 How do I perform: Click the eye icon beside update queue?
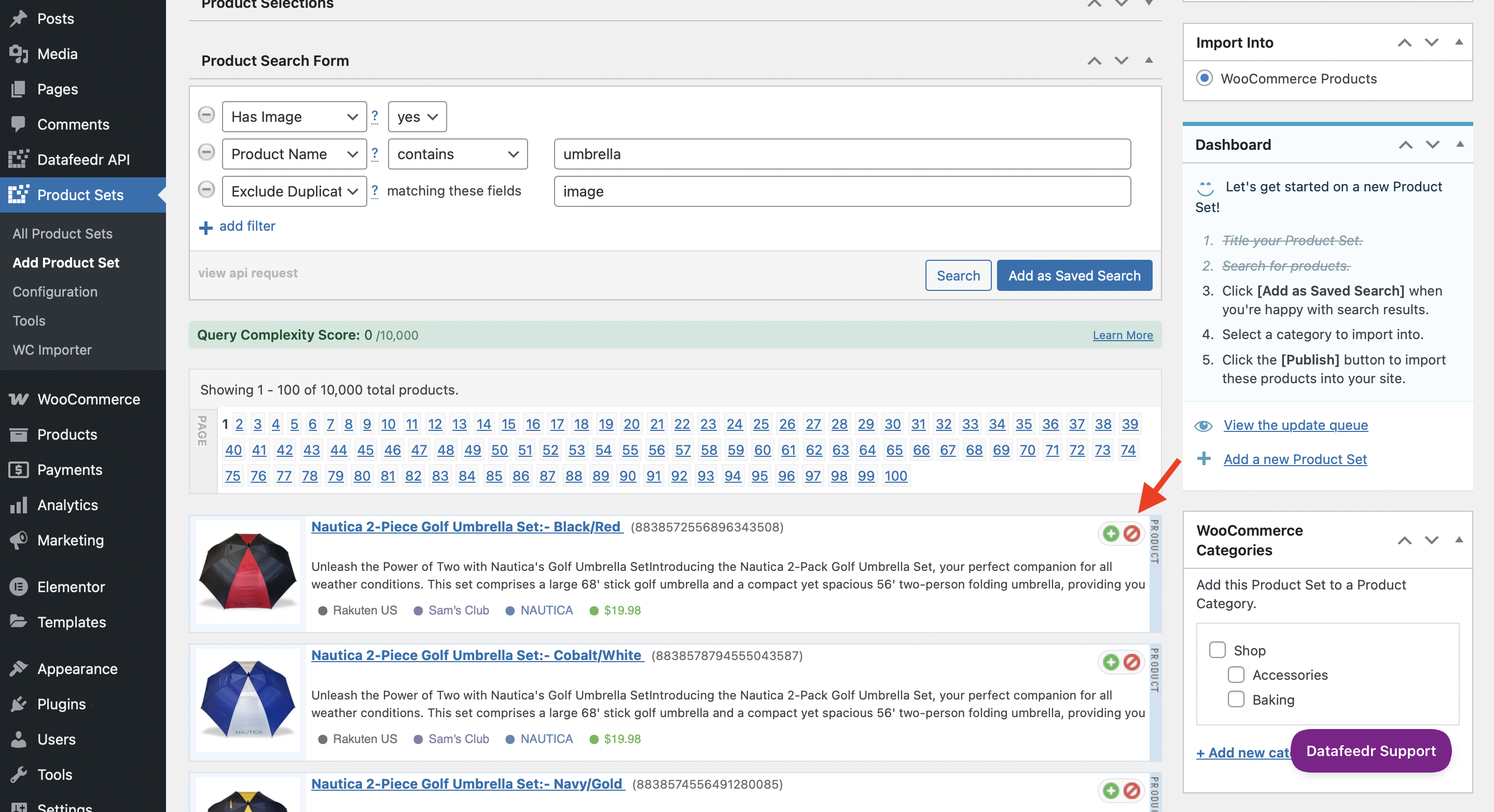tap(1203, 426)
